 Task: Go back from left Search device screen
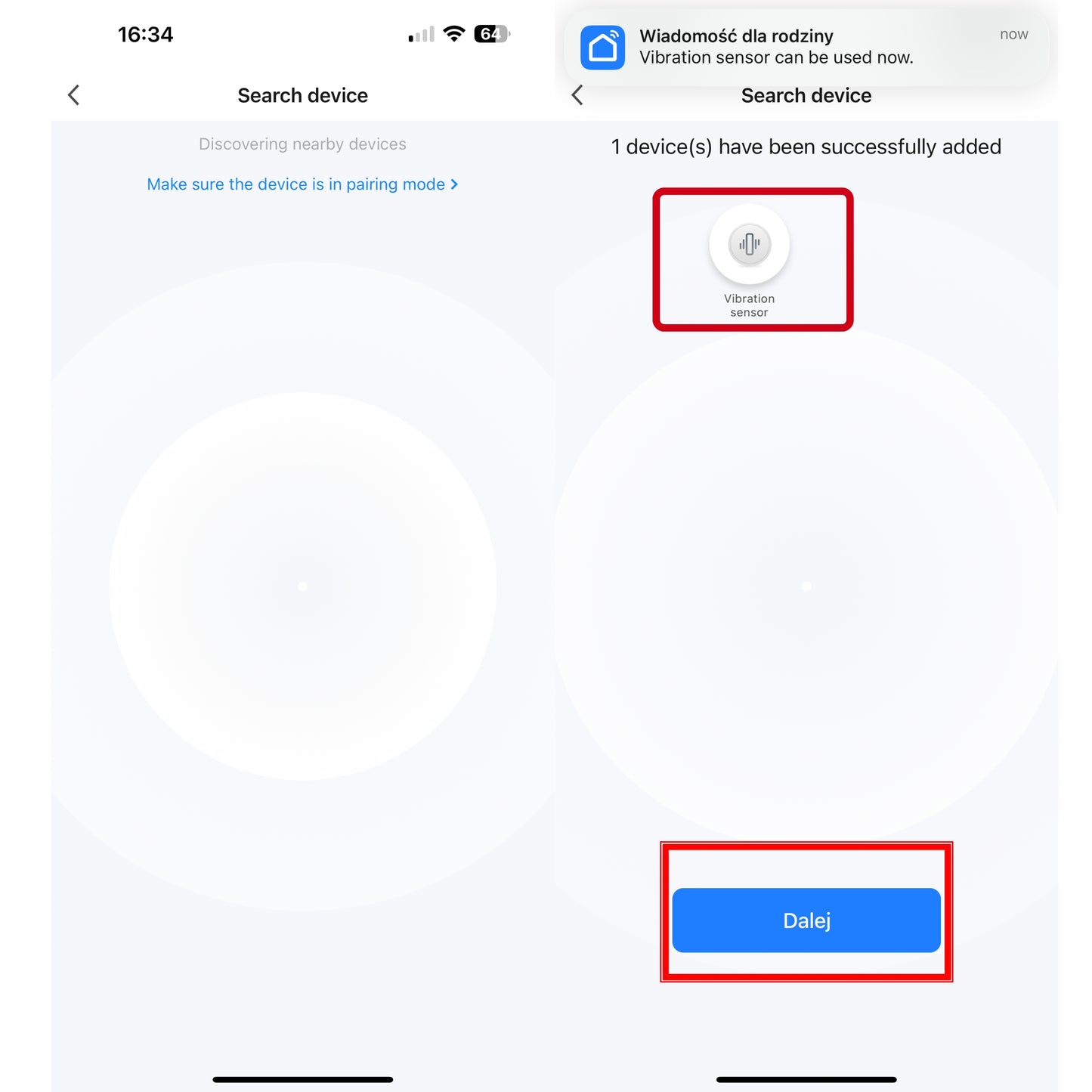[x=73, y=95]
